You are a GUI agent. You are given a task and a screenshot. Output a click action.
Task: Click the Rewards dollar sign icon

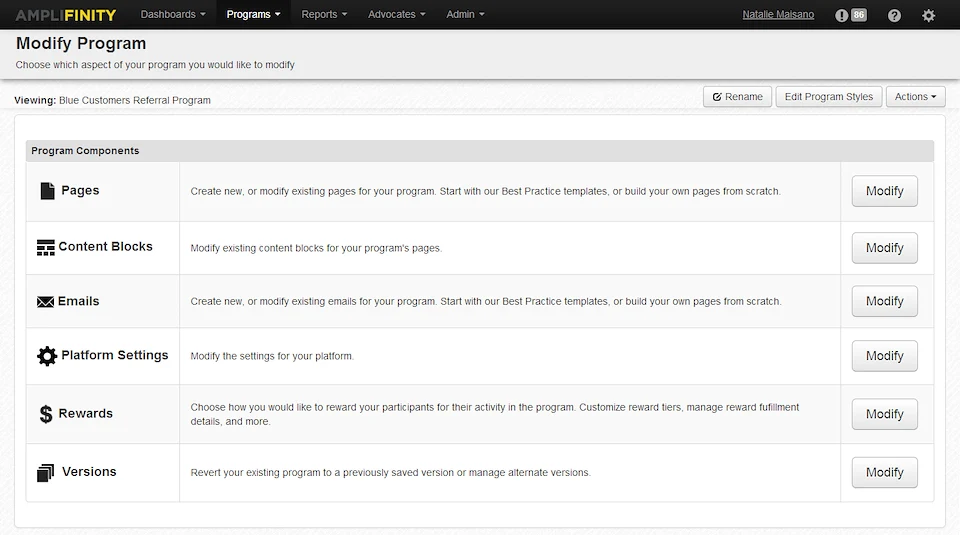pyautogui.click(x=46, y=414)
